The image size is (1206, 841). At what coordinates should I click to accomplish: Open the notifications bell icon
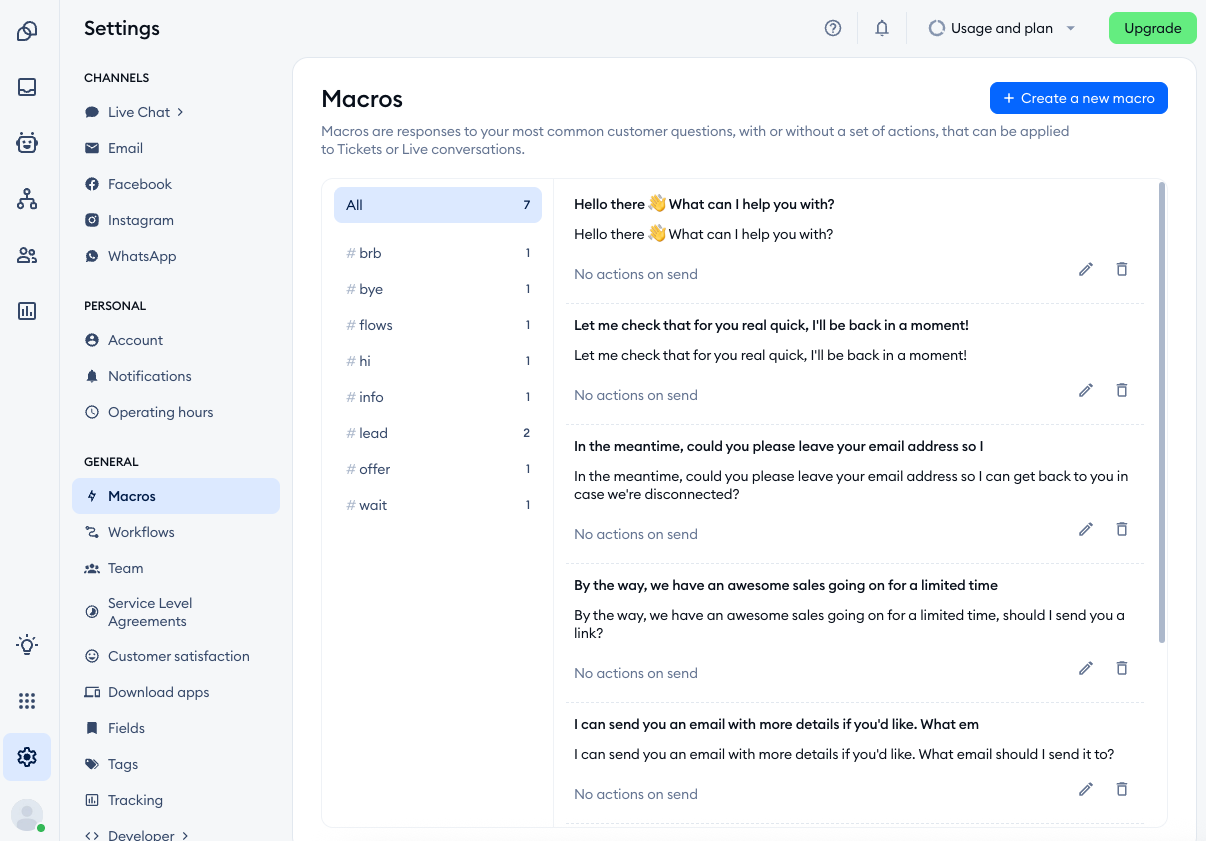click(x=882, y=28)
